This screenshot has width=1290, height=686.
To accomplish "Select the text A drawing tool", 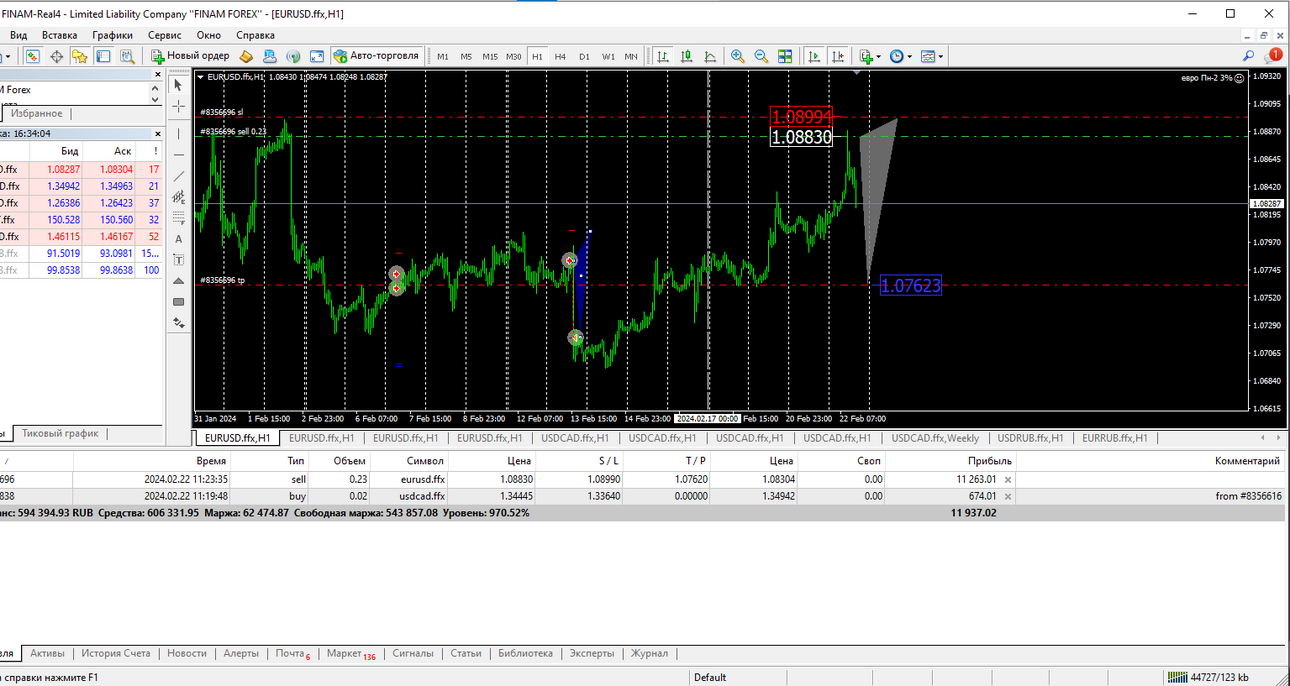I will point(179,239).
